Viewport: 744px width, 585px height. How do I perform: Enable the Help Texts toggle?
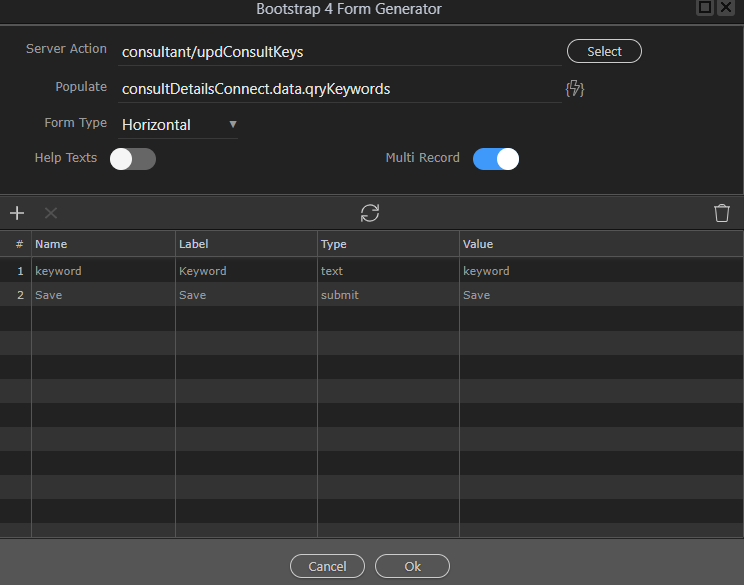[133, 159]
